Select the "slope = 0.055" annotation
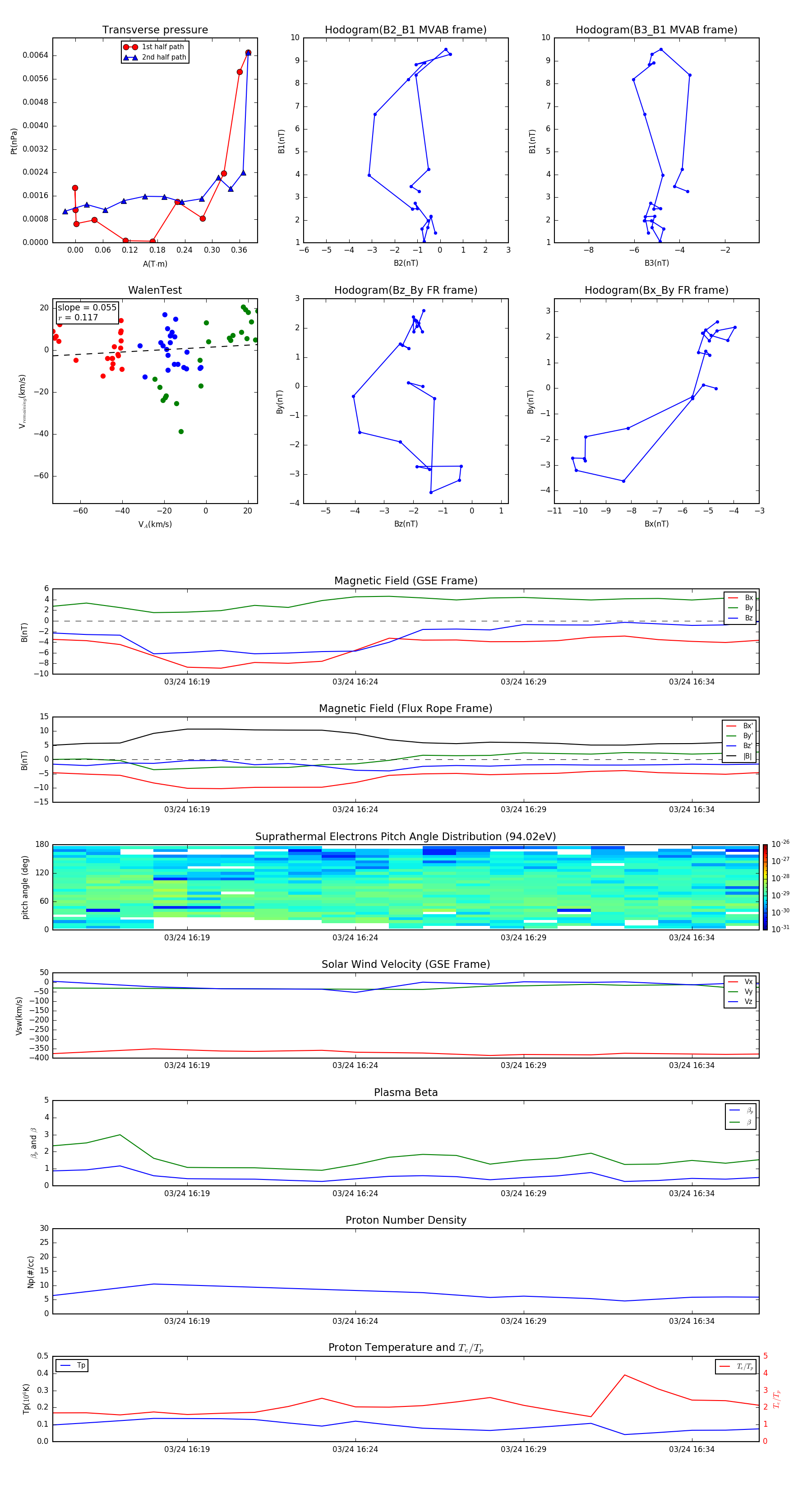812x1489 pixels. click(87, 308)
